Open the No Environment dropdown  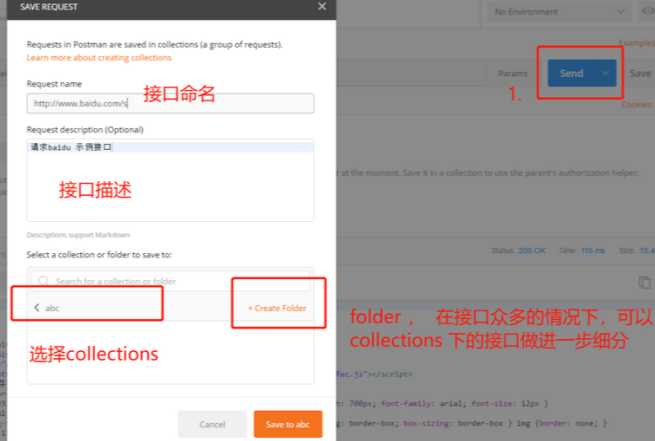click(x=559, y=12)
